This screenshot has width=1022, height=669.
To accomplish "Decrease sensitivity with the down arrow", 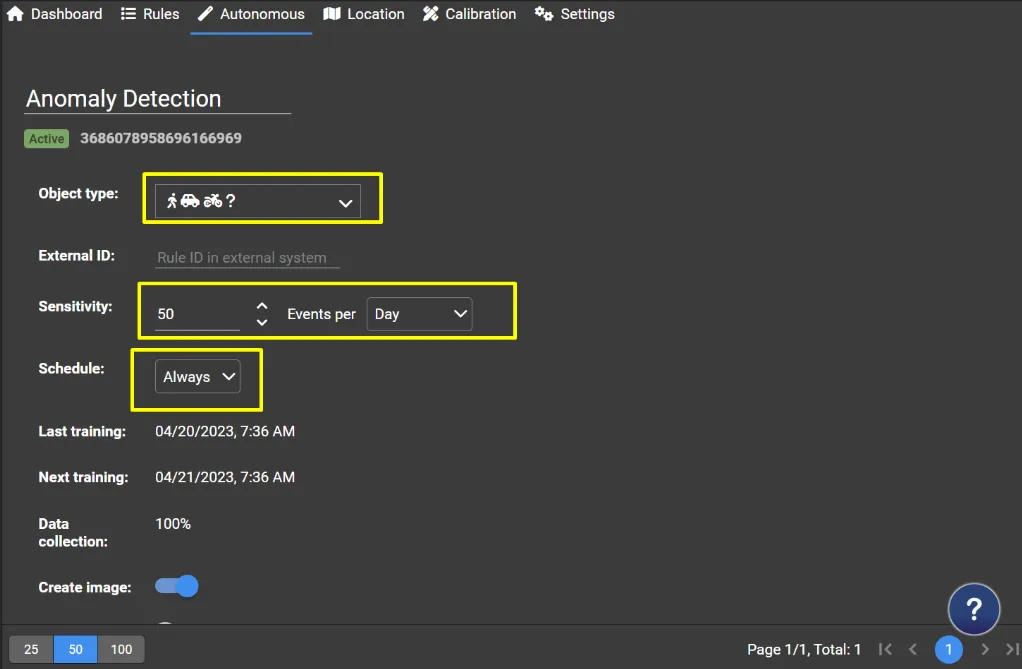I will click(x=262, y=322).
